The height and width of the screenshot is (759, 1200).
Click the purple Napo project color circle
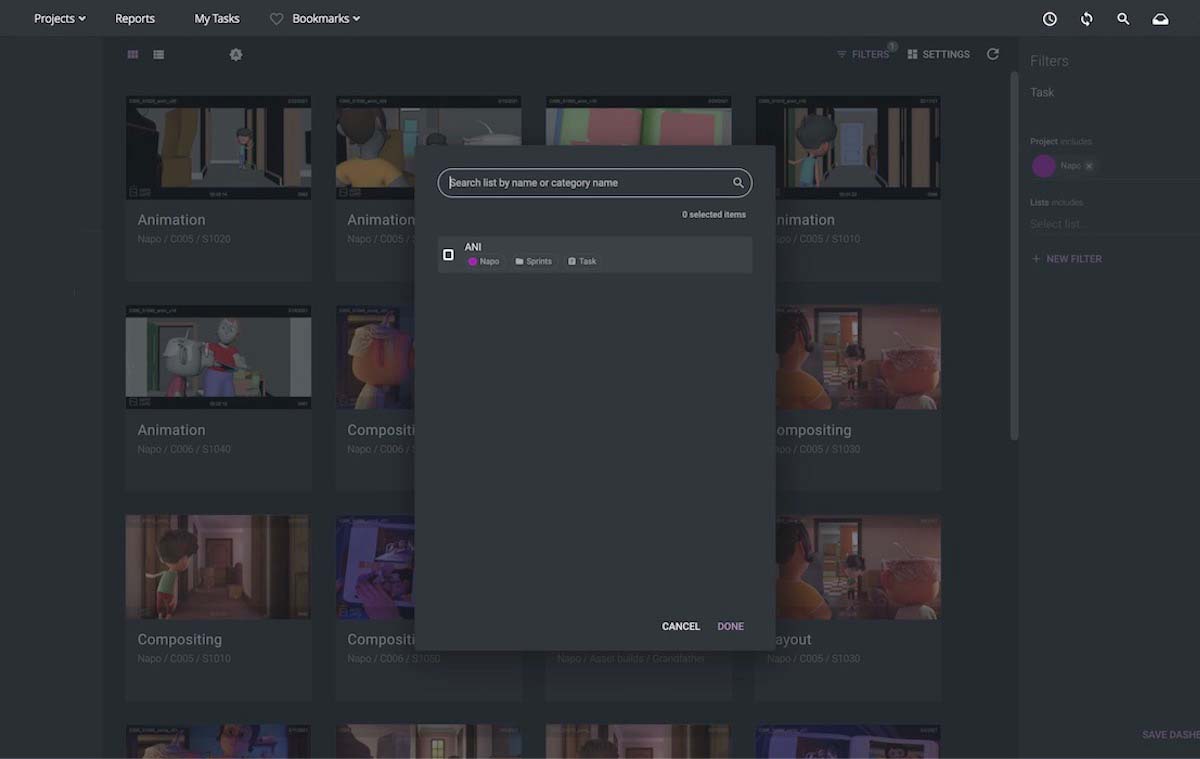pos(1043,166)
